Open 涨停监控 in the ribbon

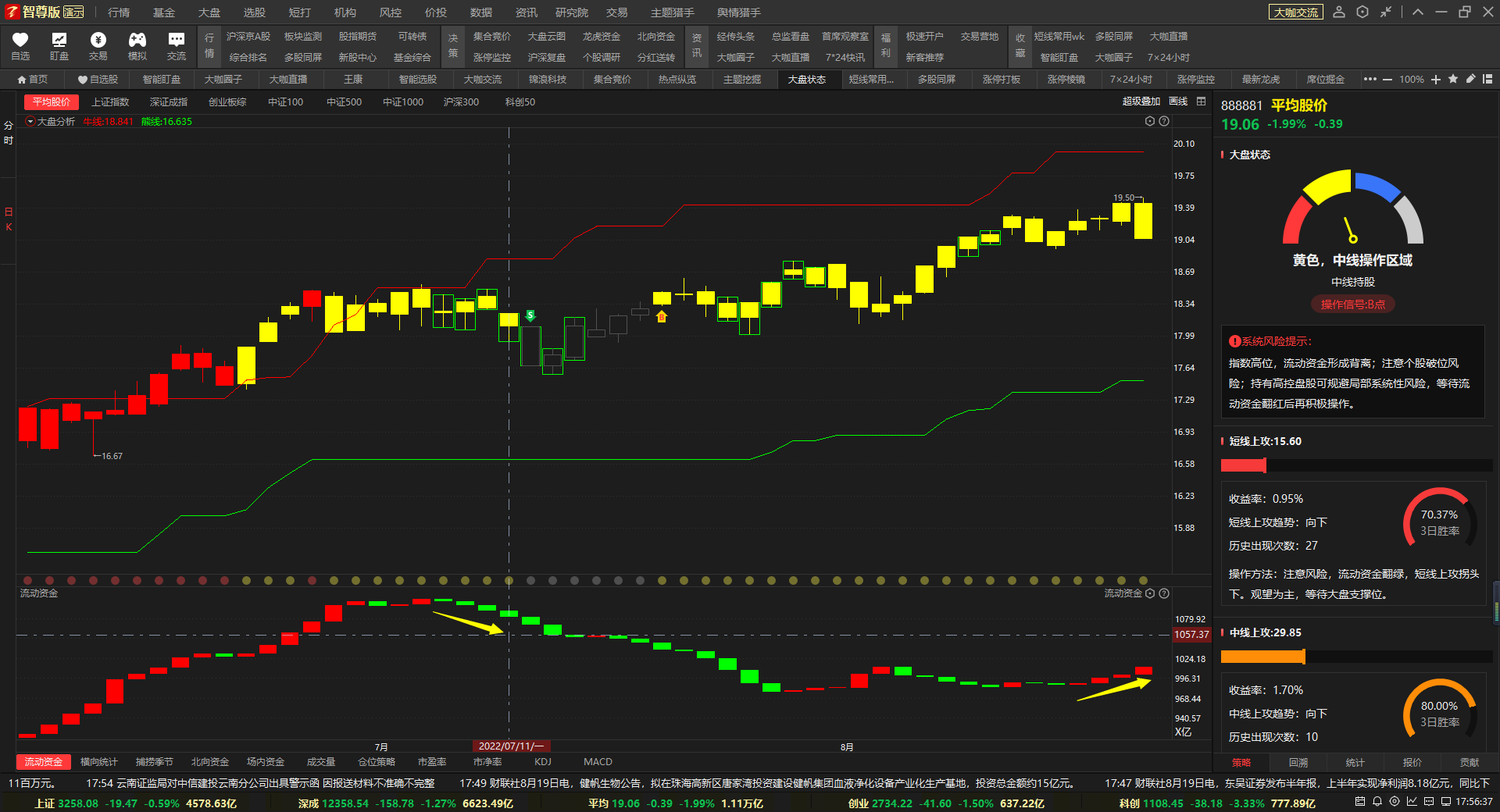point(492,58)
